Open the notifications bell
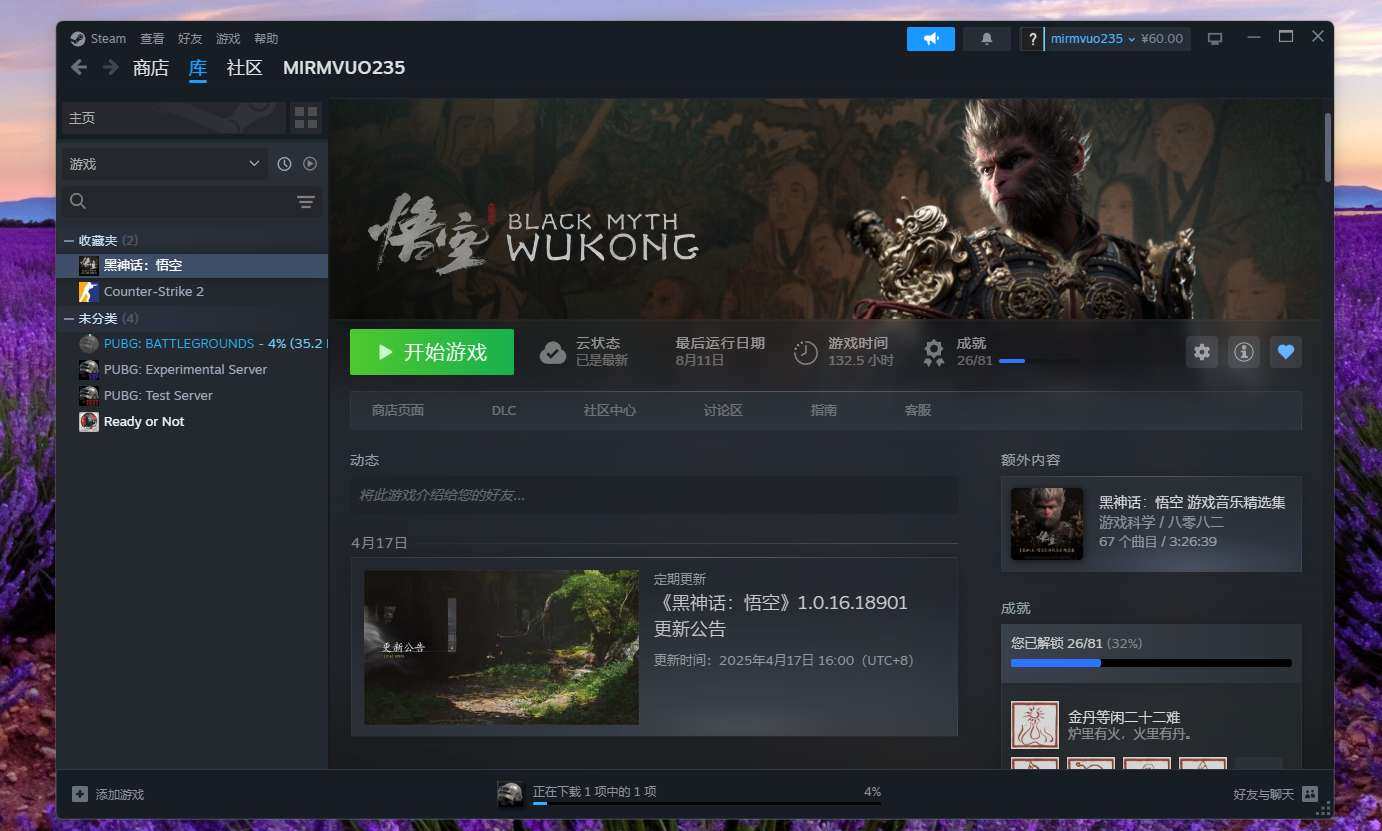The height and width of the screenshot is (831, 1382). tap(987, 39)
